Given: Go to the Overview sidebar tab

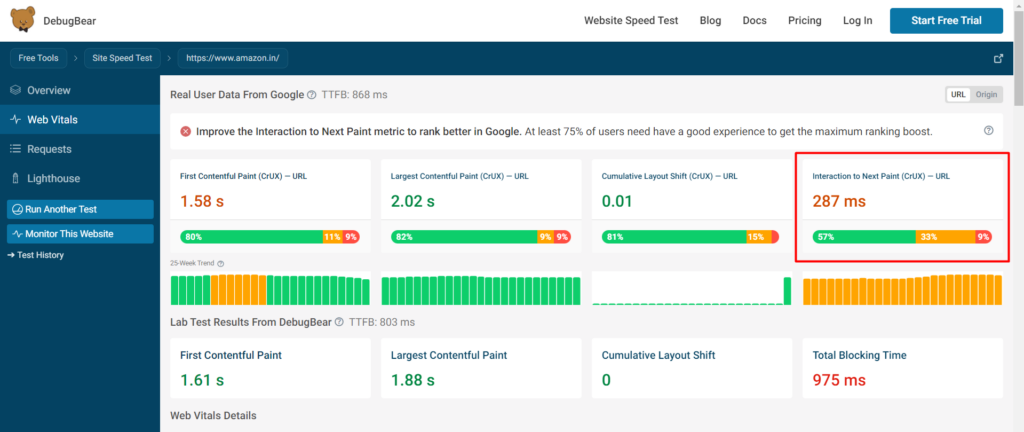Looking at the screenshot, I should pos(48,90).
